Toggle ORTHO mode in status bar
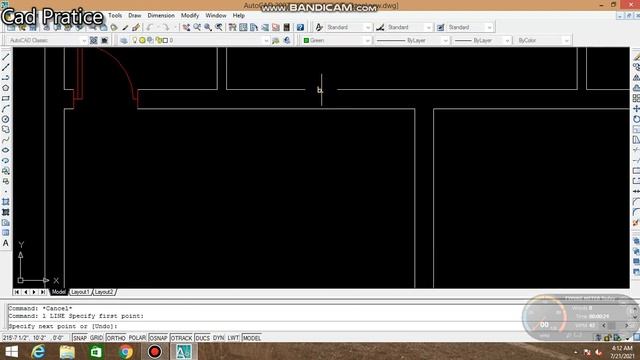 116,338
